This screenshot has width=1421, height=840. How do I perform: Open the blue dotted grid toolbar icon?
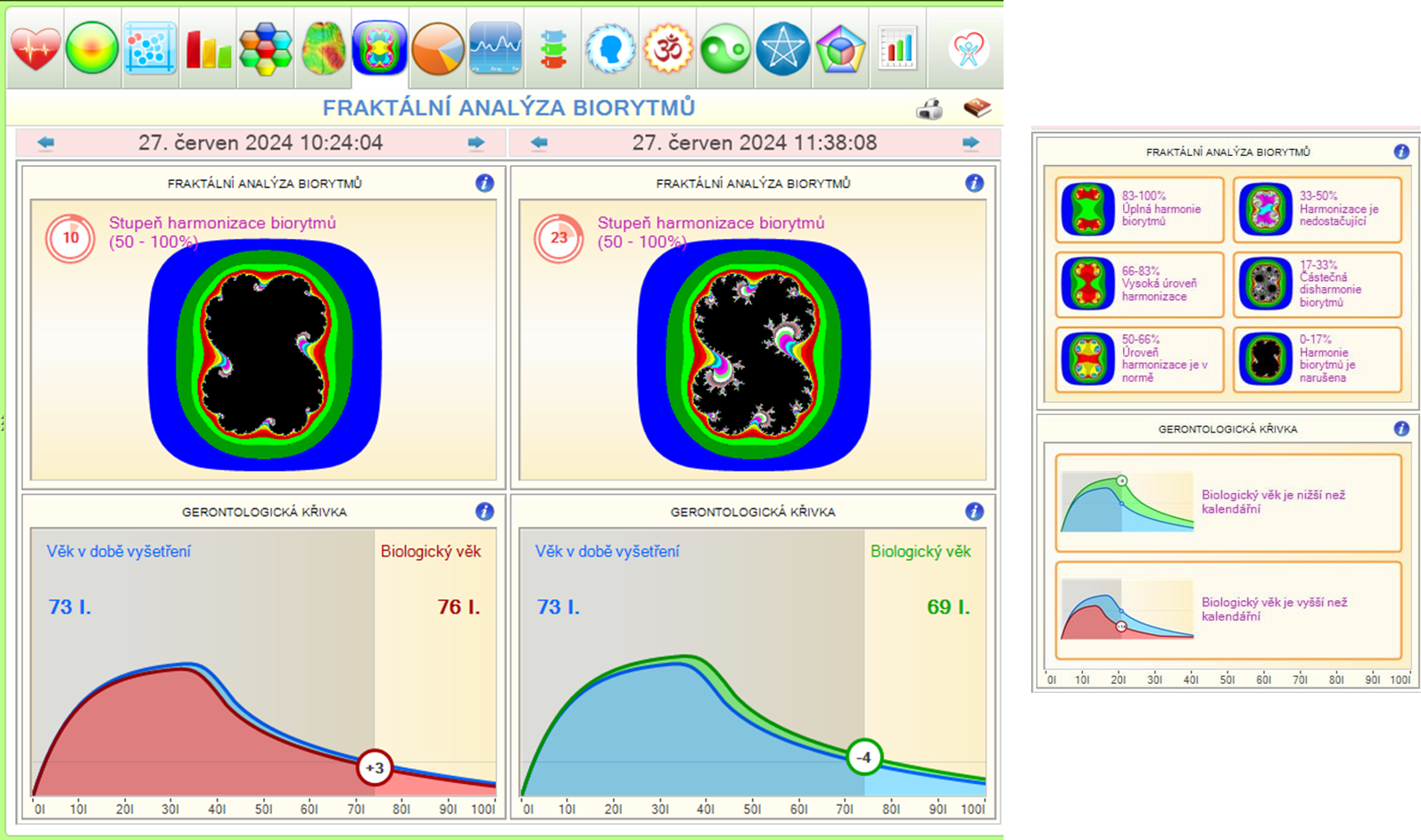[x=150, y=48]
